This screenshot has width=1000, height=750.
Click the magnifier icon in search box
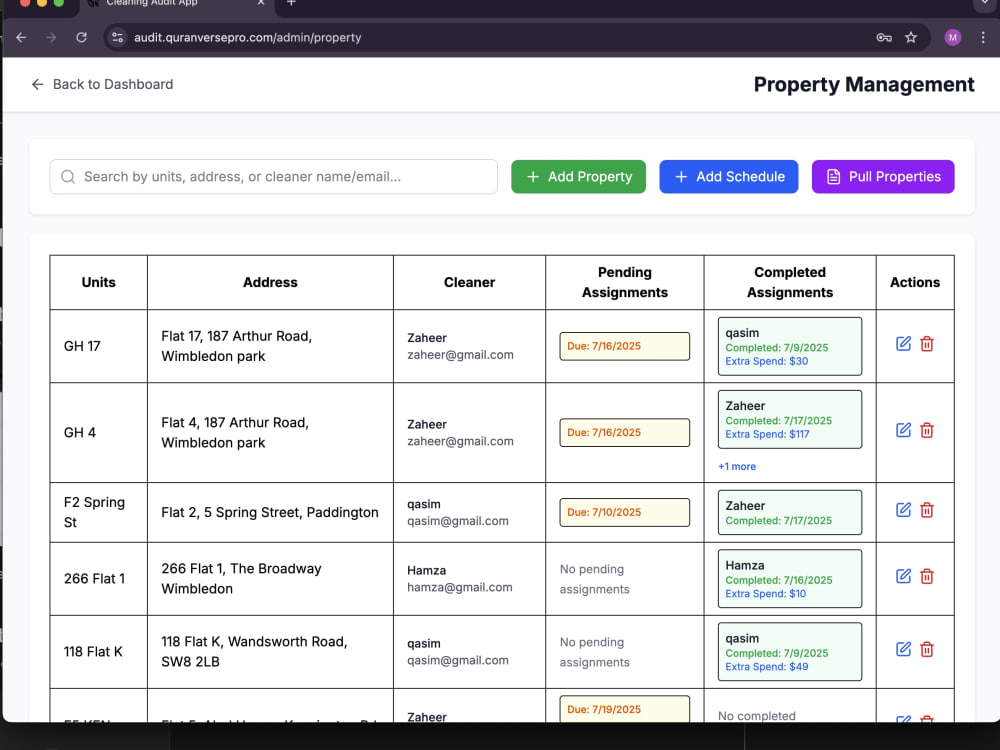(x=68, y=177)
